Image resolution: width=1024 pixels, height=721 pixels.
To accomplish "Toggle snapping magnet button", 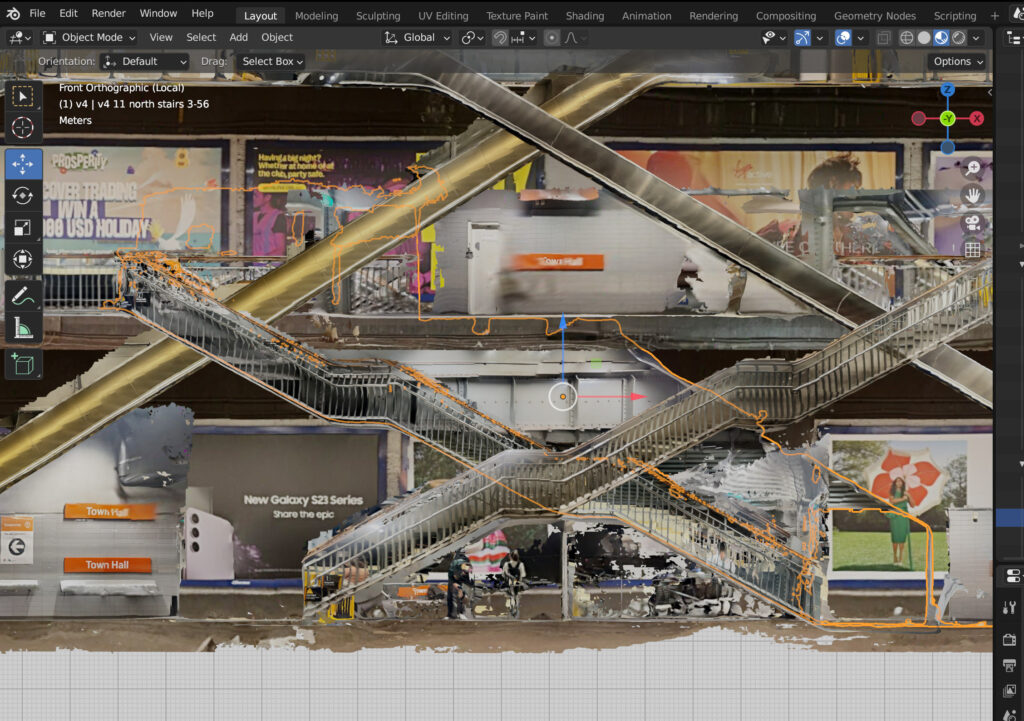I will [500, 38].
